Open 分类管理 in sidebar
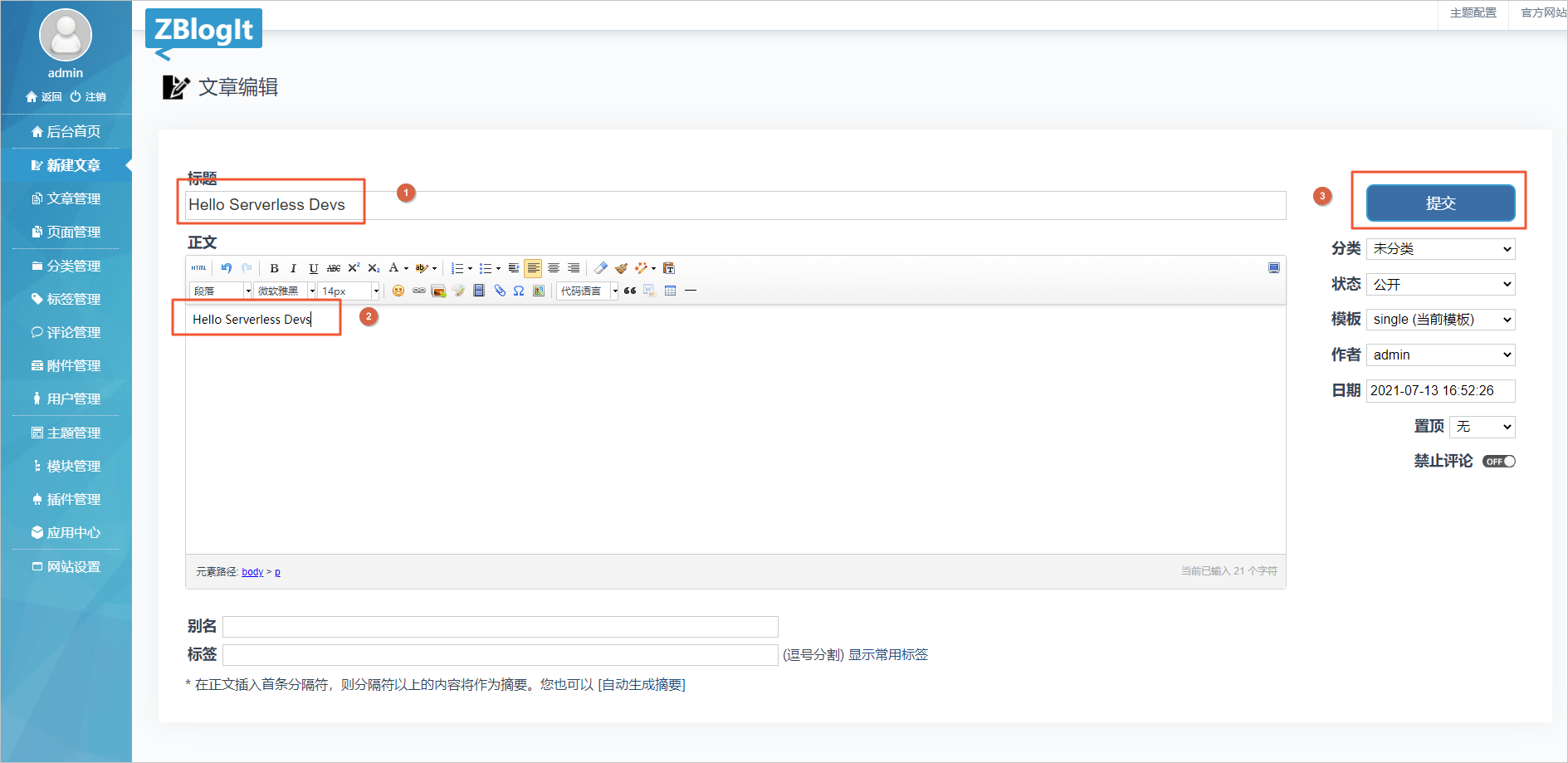The width and height of the screenshot is (1568, 763). [66, 266]
